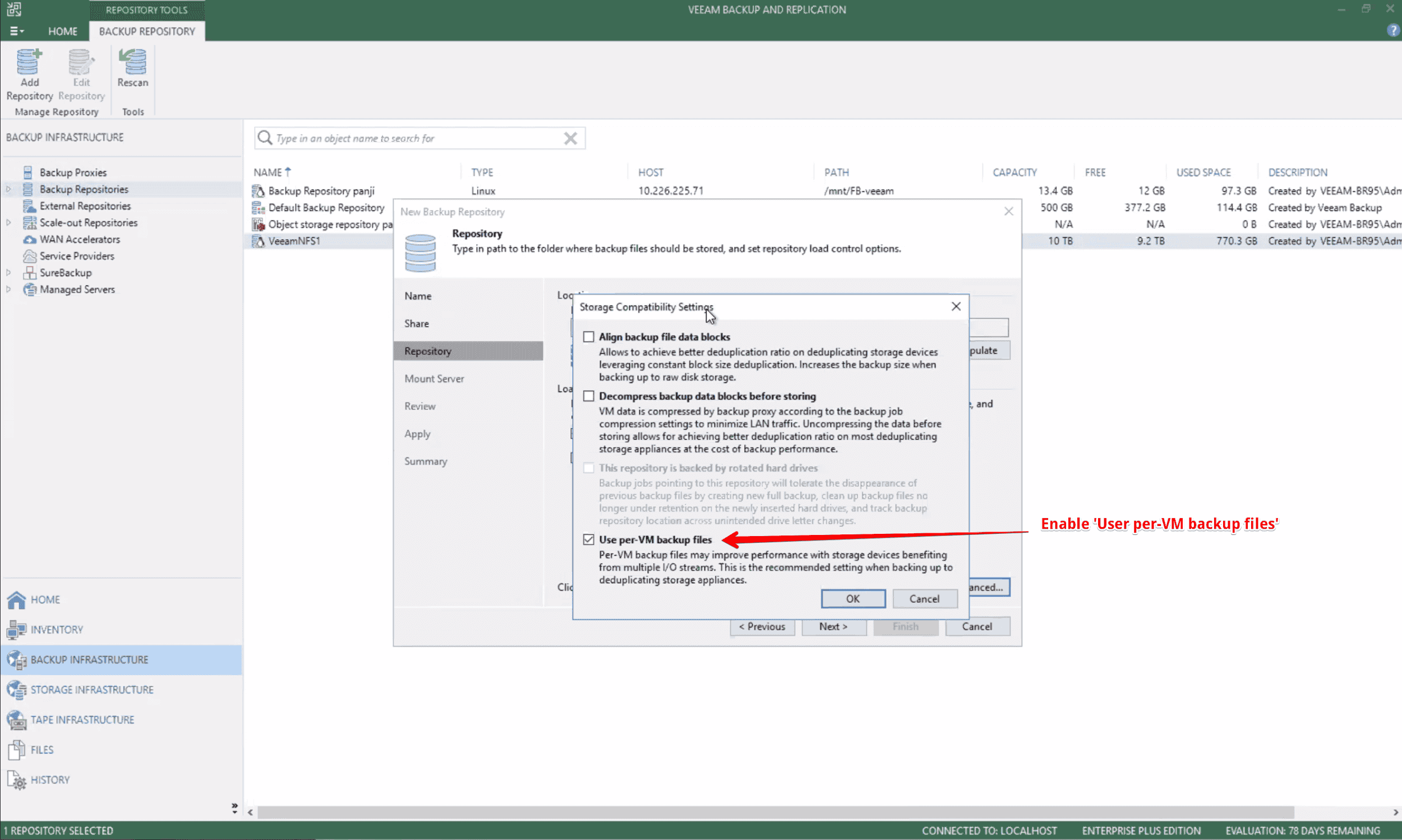This screenshot has width=1402, height=840.
Task: Click the External Repositories tree icon
Action: point(29,206)
